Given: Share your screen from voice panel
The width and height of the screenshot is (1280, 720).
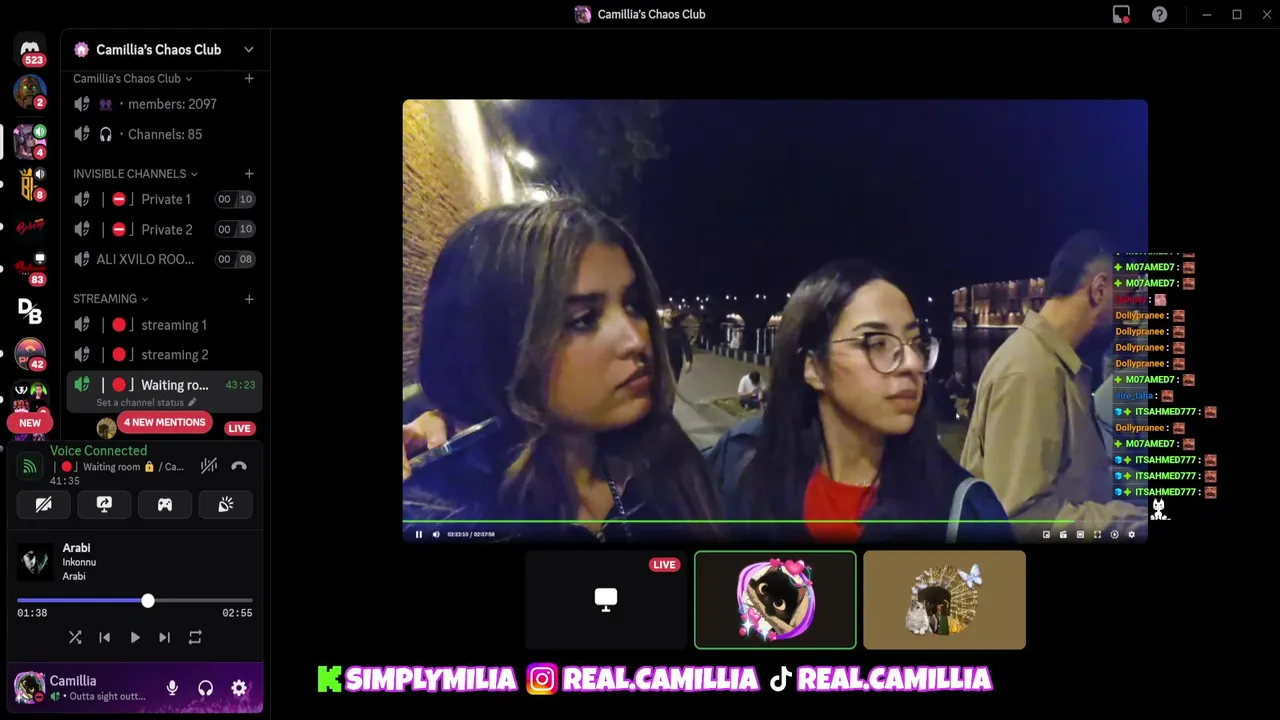Looking at the screenshot, I should [x=104, y=505].
